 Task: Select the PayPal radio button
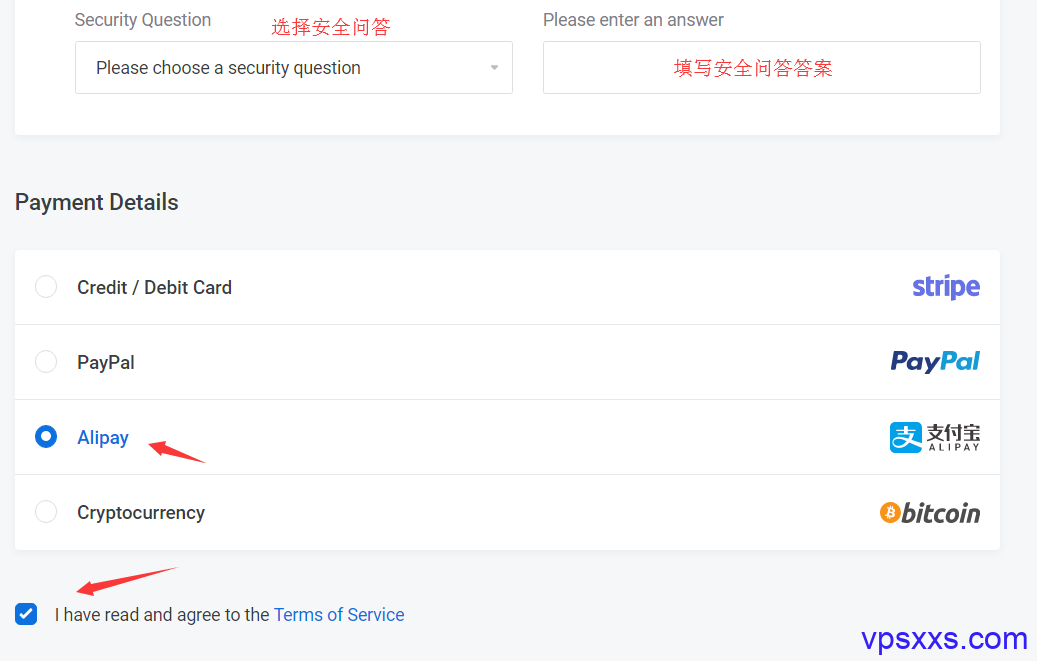tap(46, 362)
